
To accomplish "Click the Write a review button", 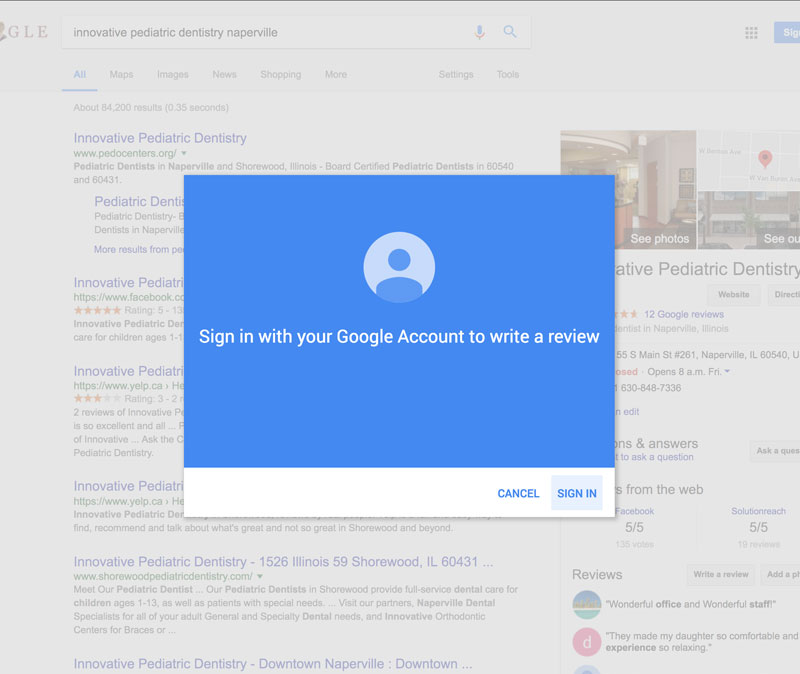I will [x=720, y=575].
